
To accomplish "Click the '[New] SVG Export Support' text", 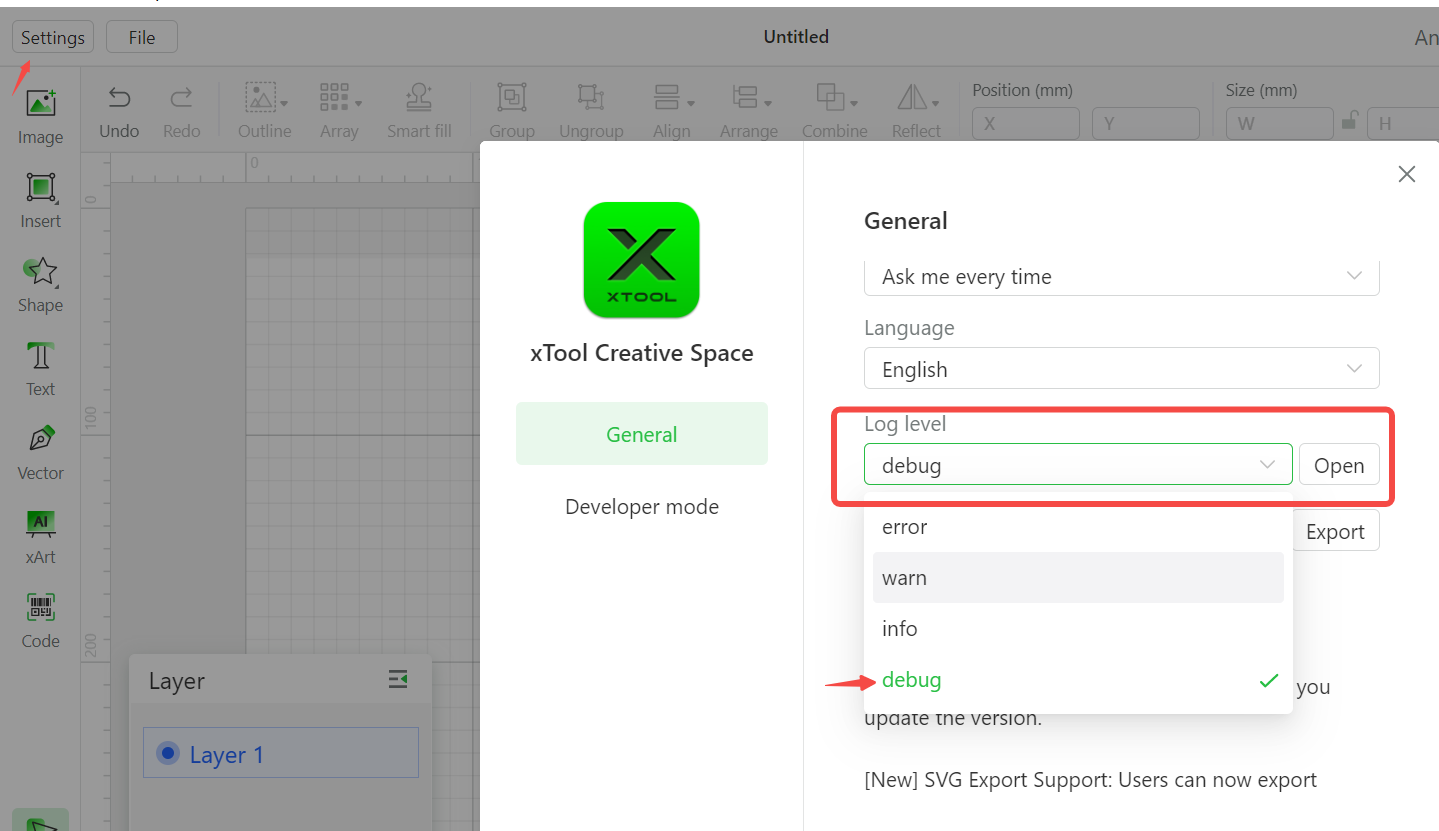I will click(x=1091, y=780).
